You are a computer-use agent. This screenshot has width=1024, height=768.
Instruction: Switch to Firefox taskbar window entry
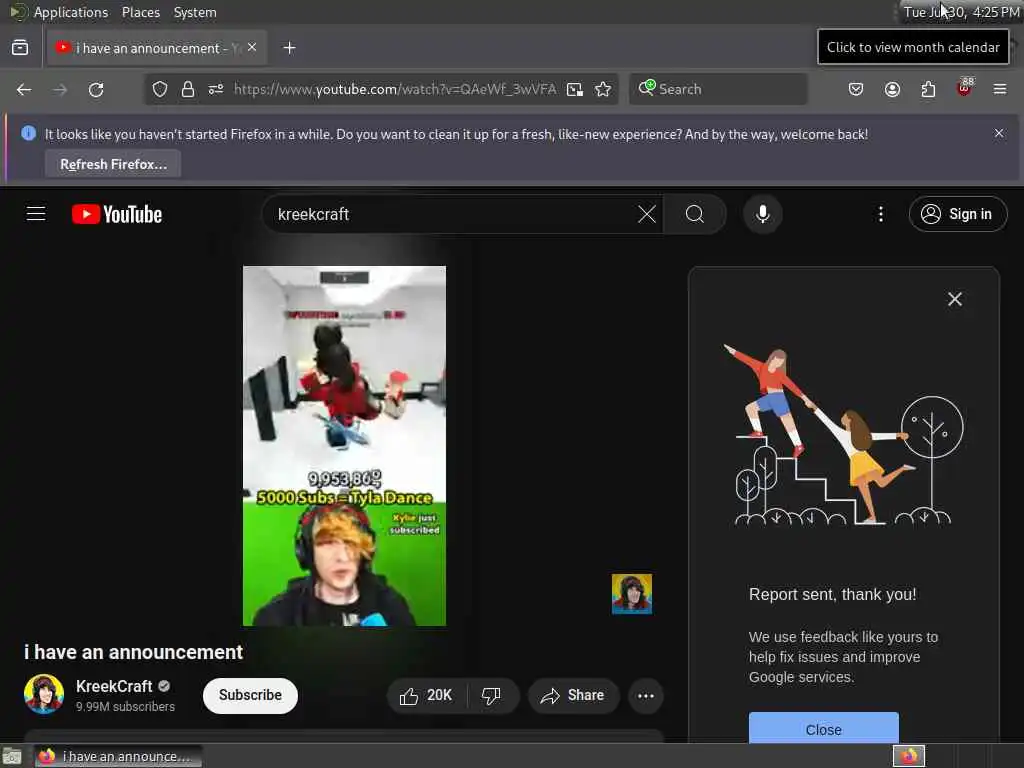coord(118,756)
